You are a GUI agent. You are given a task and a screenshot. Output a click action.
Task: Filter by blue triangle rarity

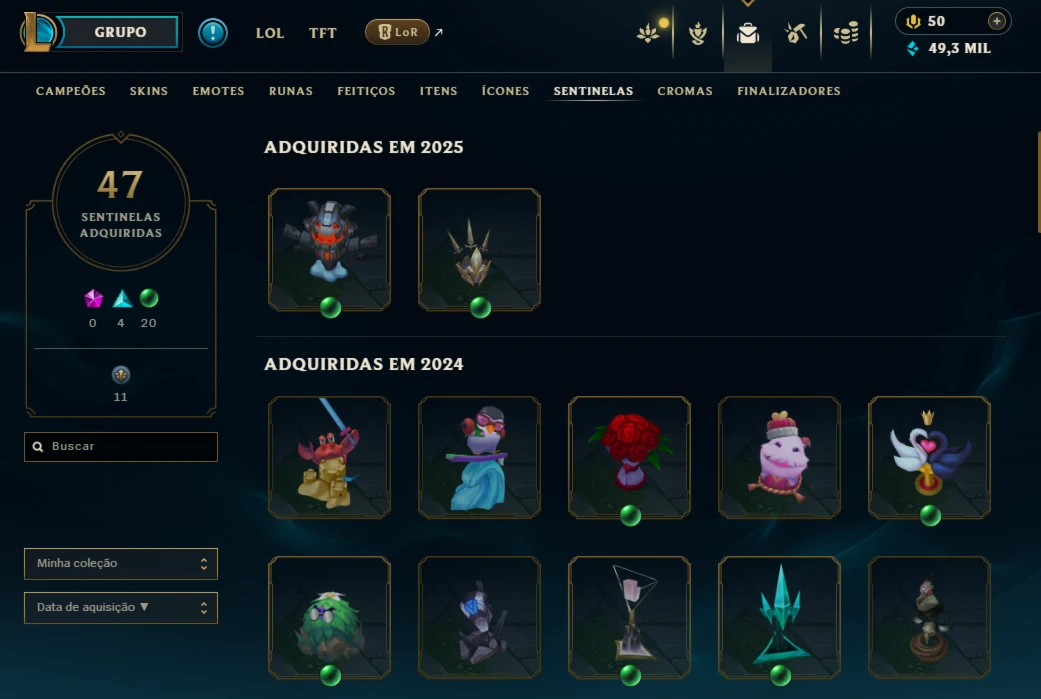point(121,299)
